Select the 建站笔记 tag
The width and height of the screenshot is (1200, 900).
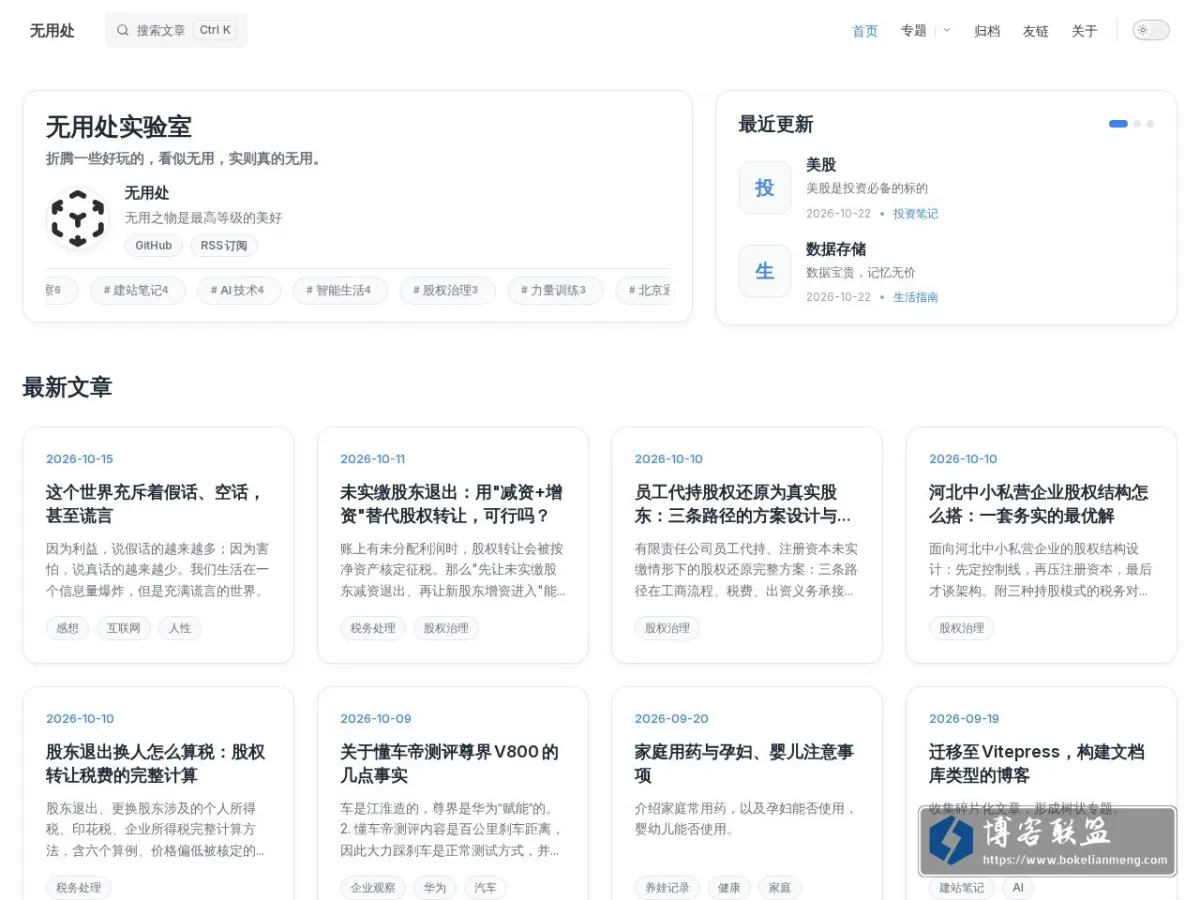point(137,291)
